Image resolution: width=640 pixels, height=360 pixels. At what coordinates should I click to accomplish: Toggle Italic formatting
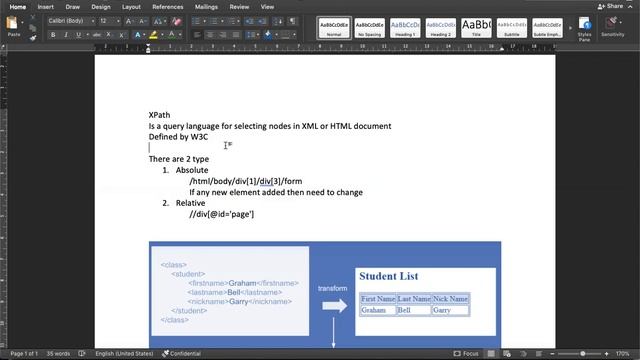66,35
